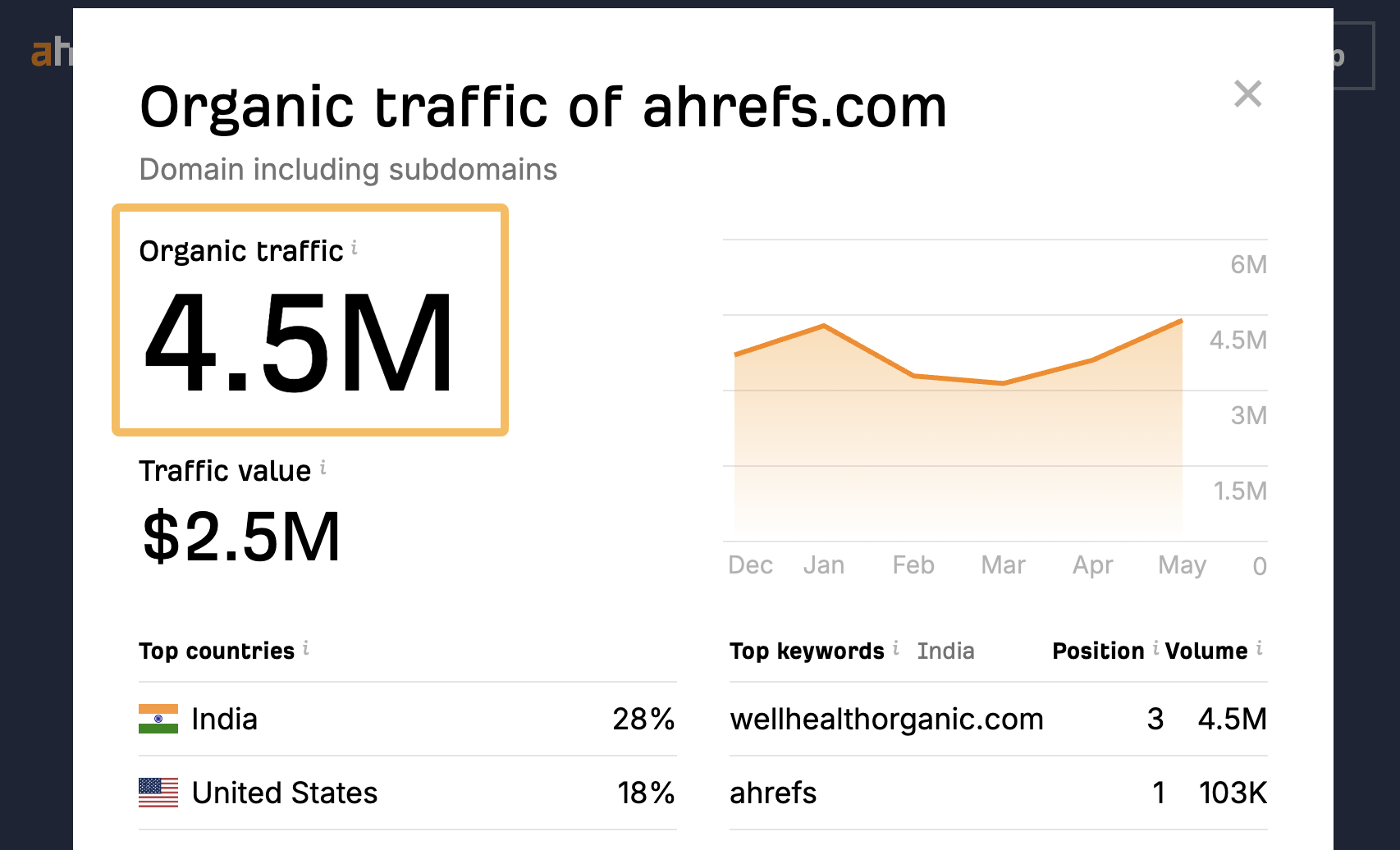Select the India flag icon
The image size is (1400, 850).
(x=158, y=720)
